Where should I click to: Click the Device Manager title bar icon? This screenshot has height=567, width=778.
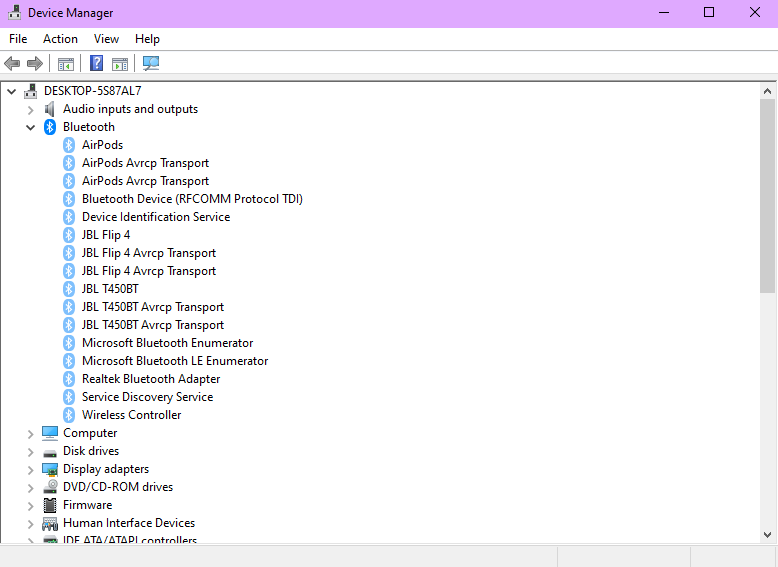[x=14, y=12]
